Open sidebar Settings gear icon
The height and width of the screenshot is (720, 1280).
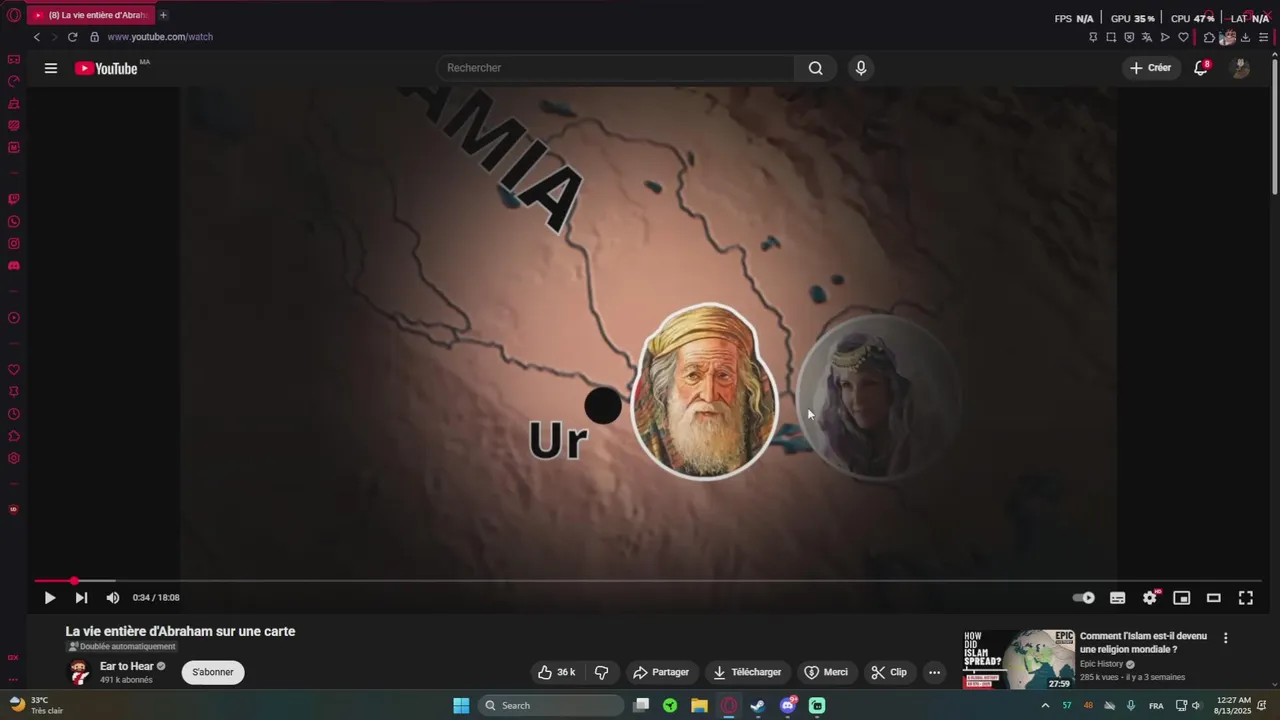click(14, 458)
